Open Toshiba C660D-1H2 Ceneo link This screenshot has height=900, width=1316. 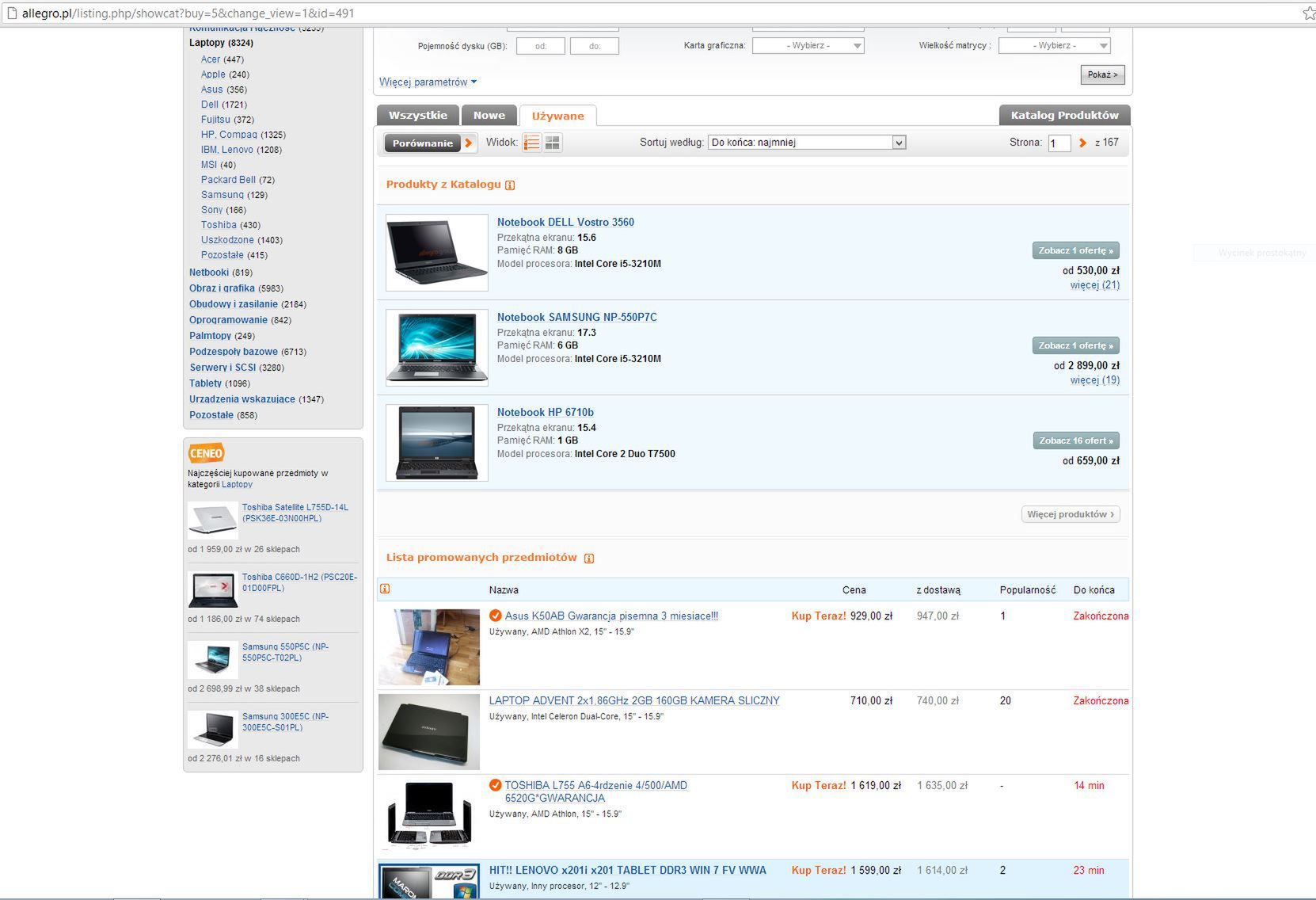tap(299, 582)
